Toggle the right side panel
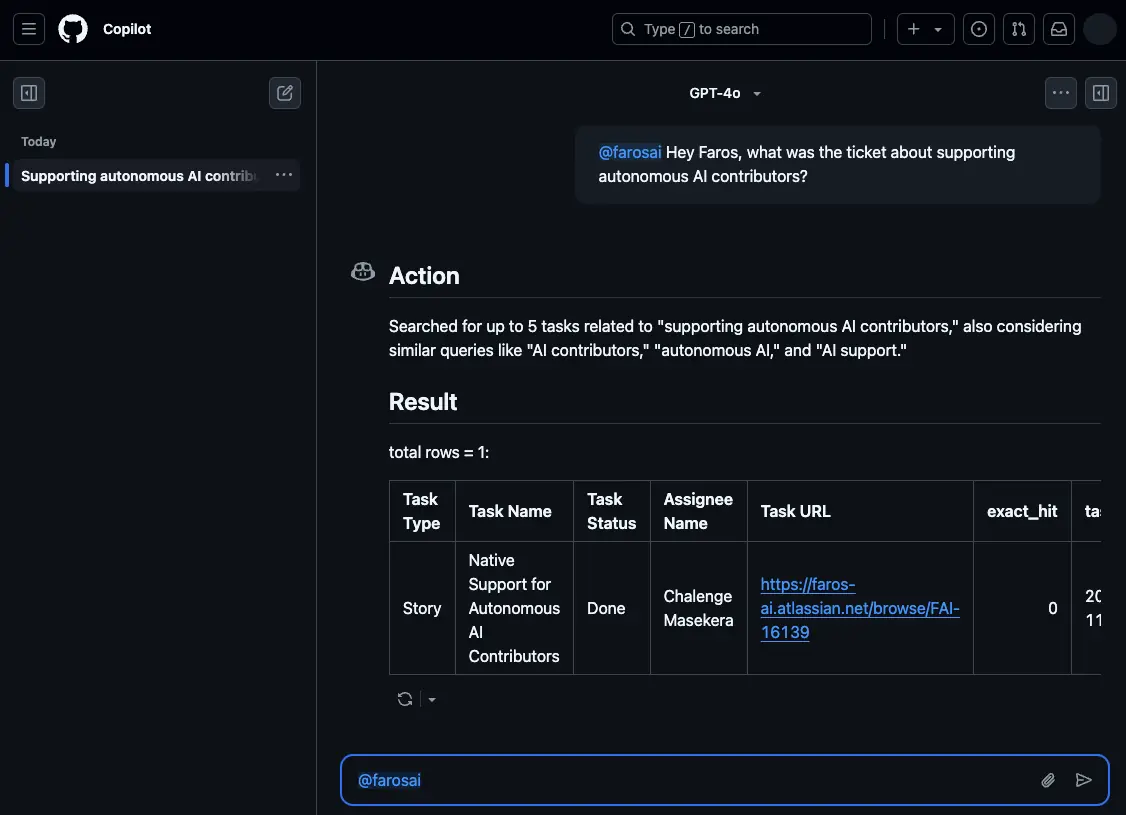The image size is (1126, 815). [1100, 92]
